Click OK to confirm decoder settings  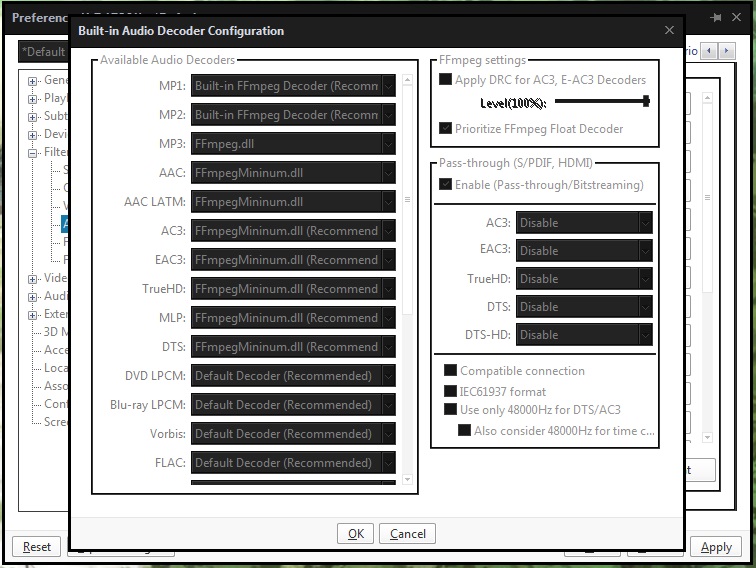point(355,534)
